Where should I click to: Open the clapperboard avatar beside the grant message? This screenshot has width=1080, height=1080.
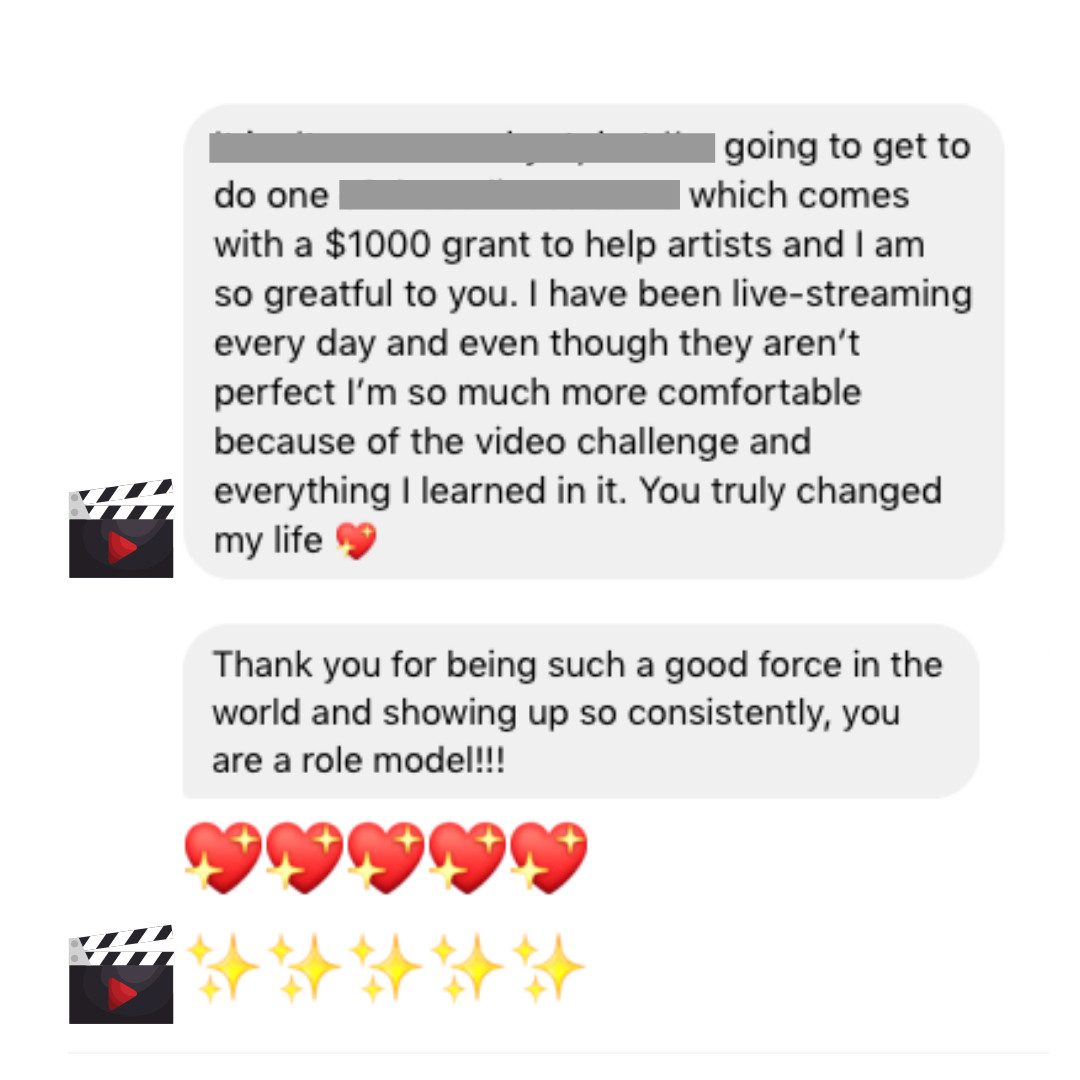click(121, 528)
